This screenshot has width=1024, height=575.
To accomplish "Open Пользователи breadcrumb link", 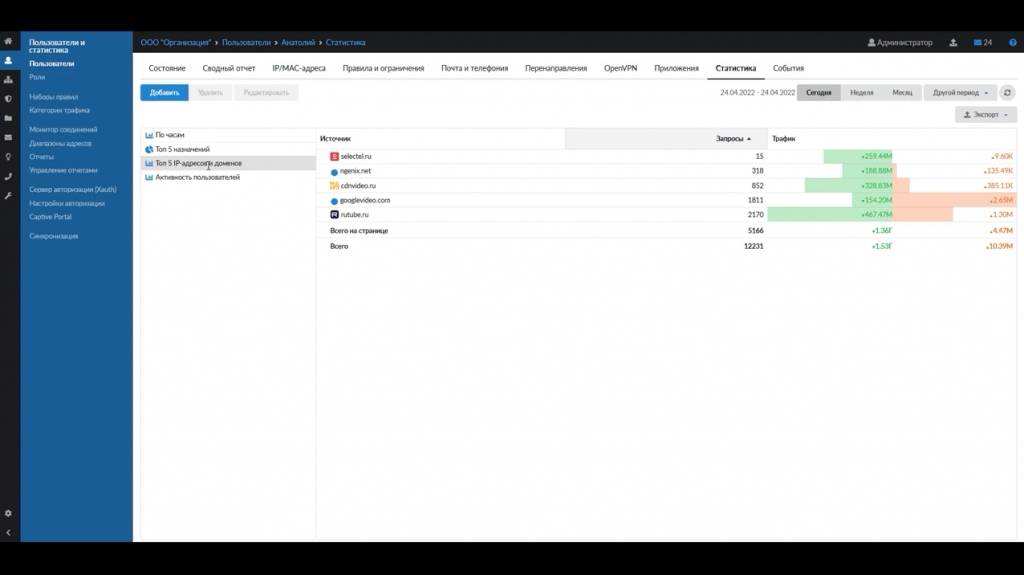I will (x=246, y=42).
